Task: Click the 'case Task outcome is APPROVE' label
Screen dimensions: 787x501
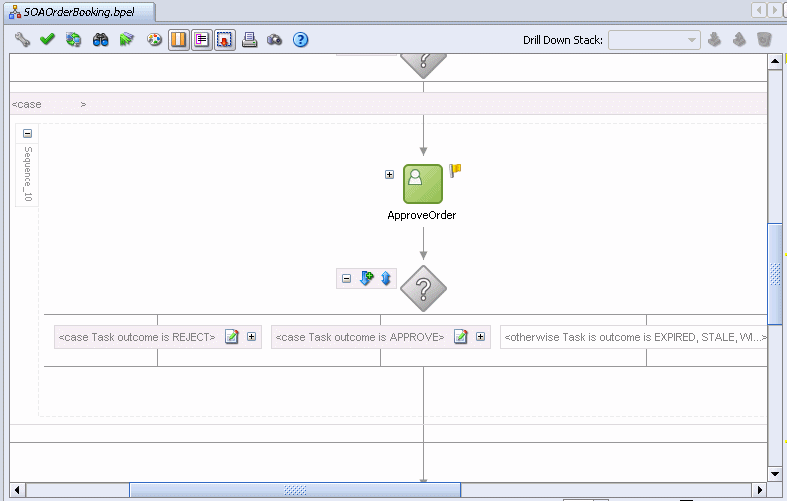Action: click(360, 337)
